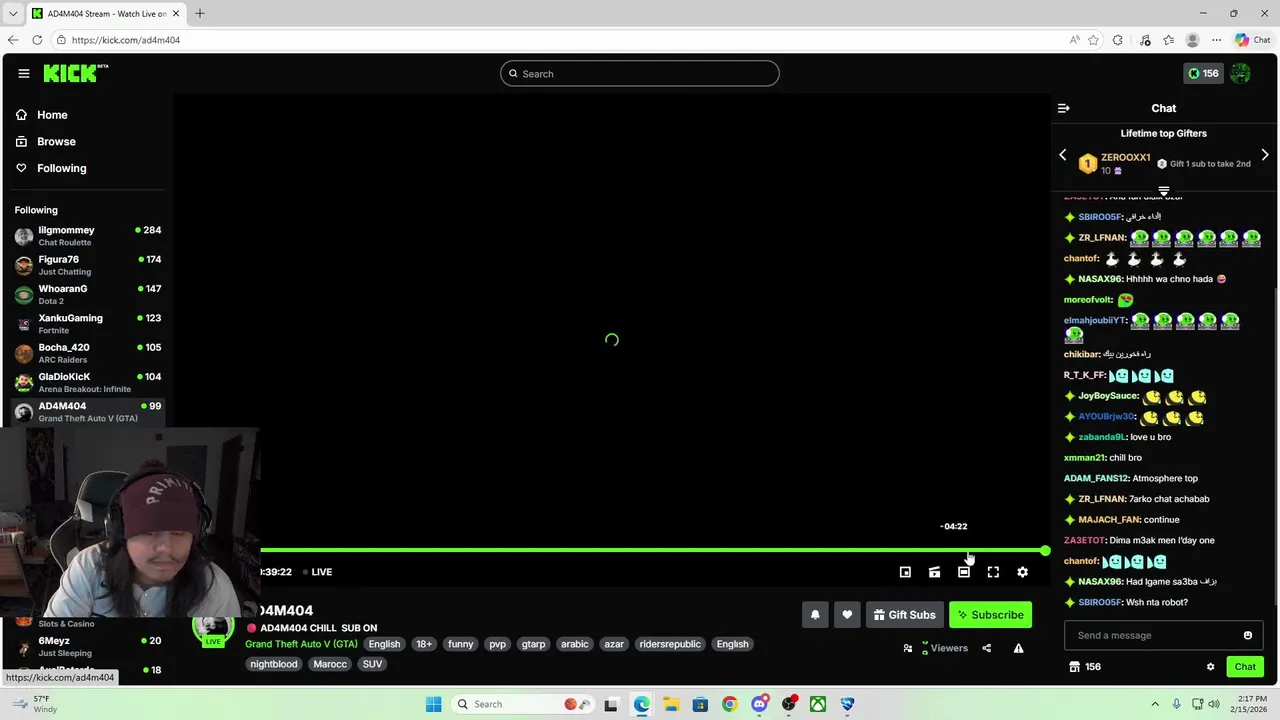This screenshot has width=1280, height=720.
Task: Open the hamburger sidebar menu
Action: [24, 73]
